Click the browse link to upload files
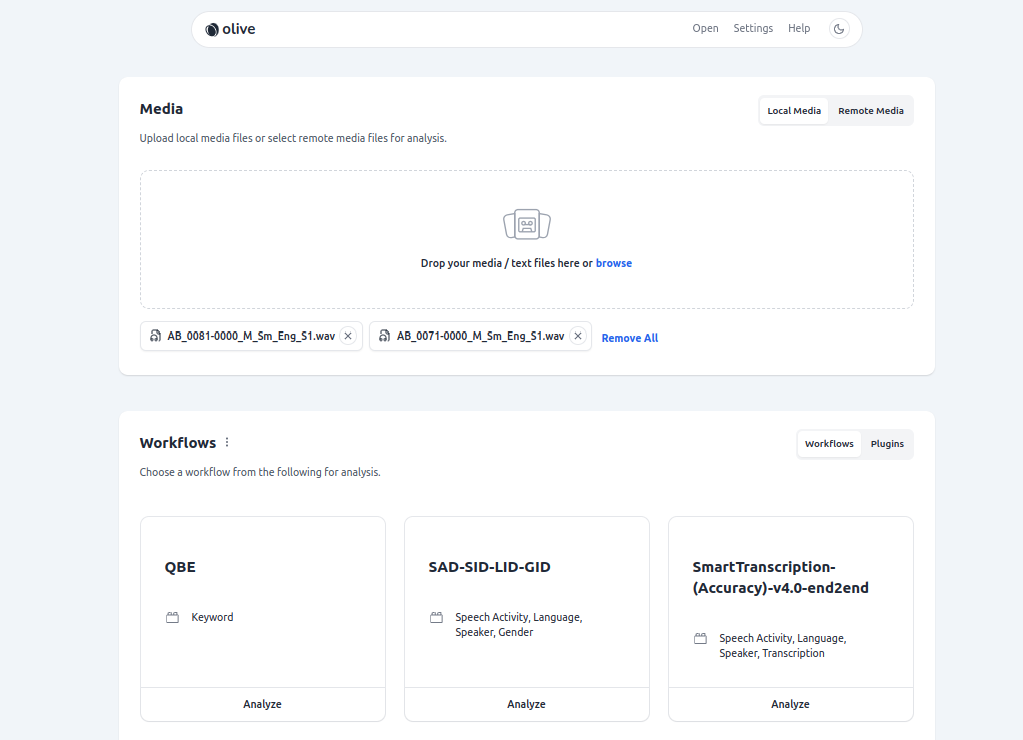Viewport: 1023px width, 740px height. [x=613, y=263]
